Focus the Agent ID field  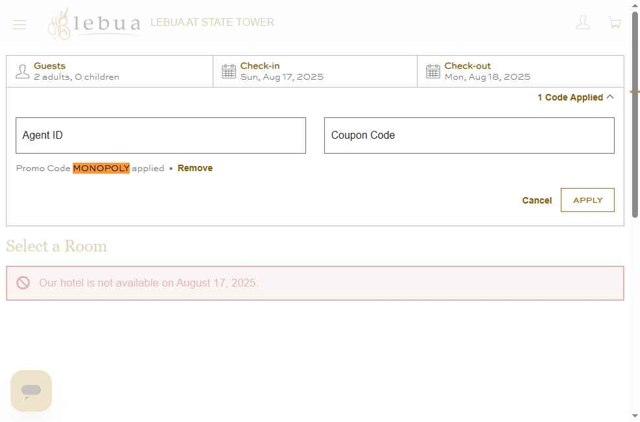160,135
